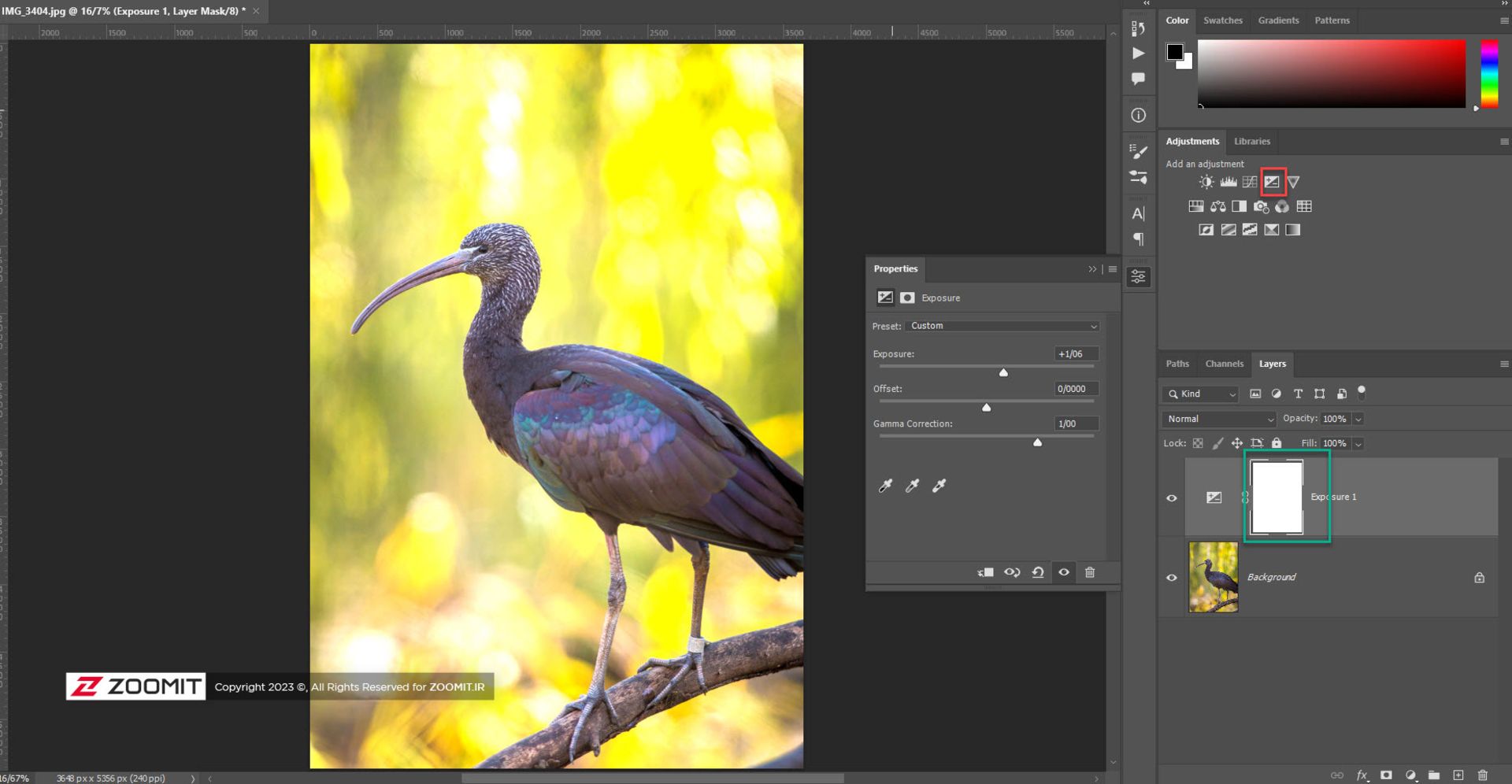Open the Swatches tab
This screenshot has width=1512, height=784.
(x=1222, y=20)
